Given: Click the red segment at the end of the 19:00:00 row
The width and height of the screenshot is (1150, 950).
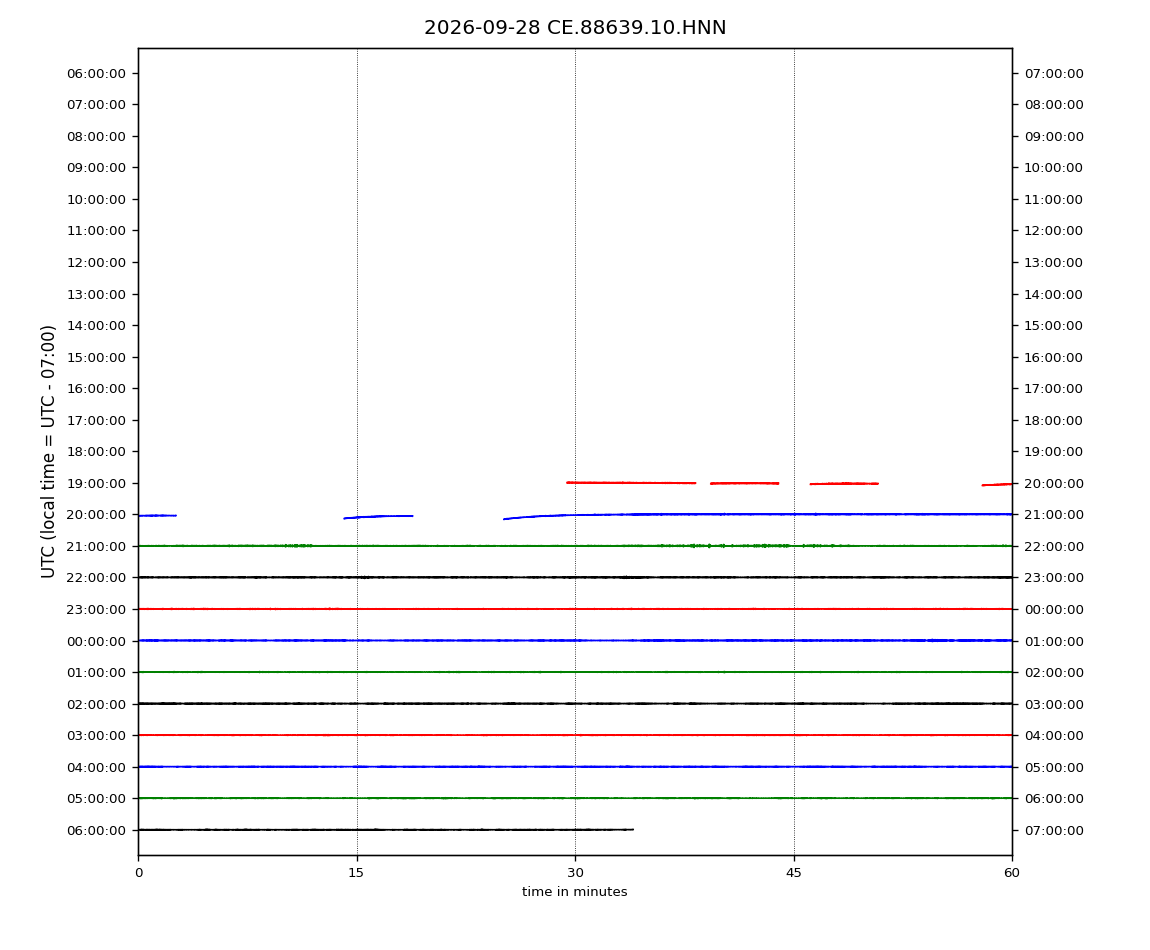Looking at the screenshot, I should tap(997, 484).
